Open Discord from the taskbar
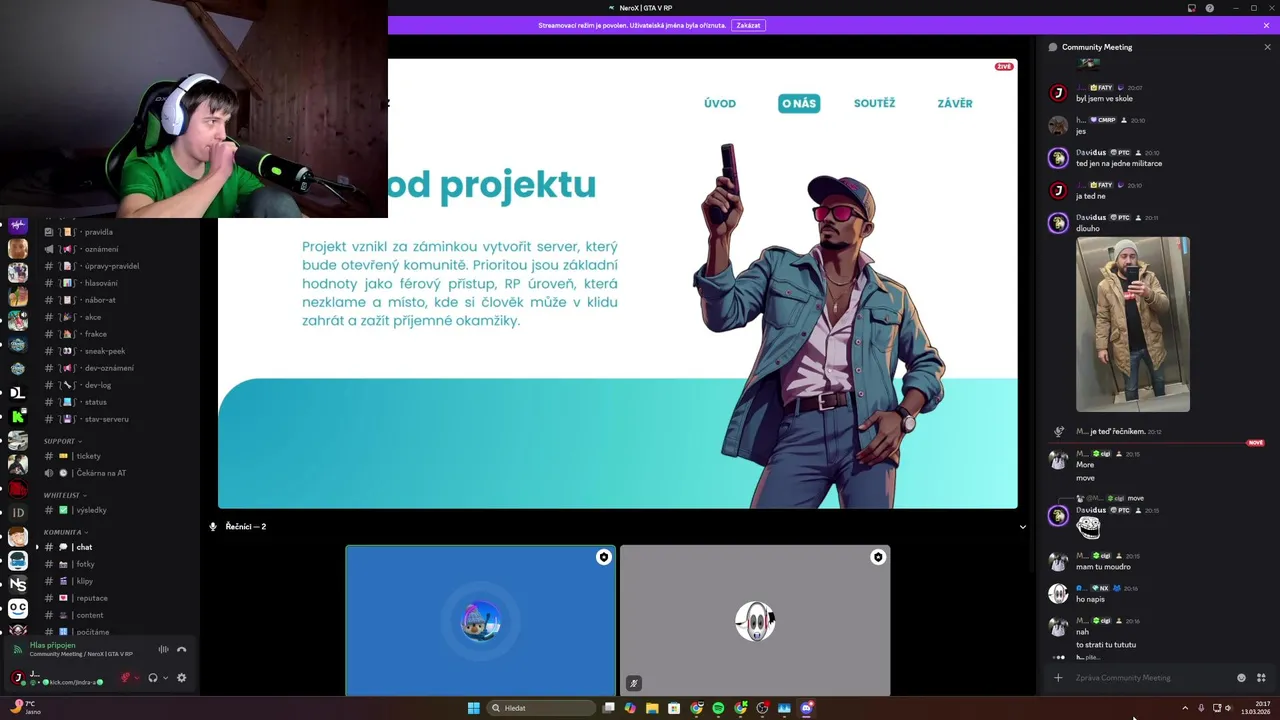Screen dimensions: 1280x720 806,708
